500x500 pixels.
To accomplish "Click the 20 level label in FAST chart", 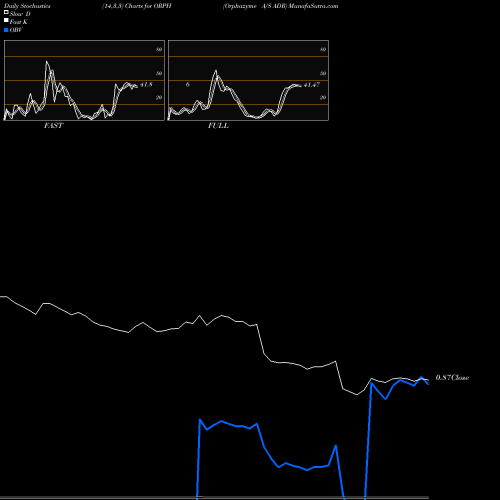I will tap(159, 97).
